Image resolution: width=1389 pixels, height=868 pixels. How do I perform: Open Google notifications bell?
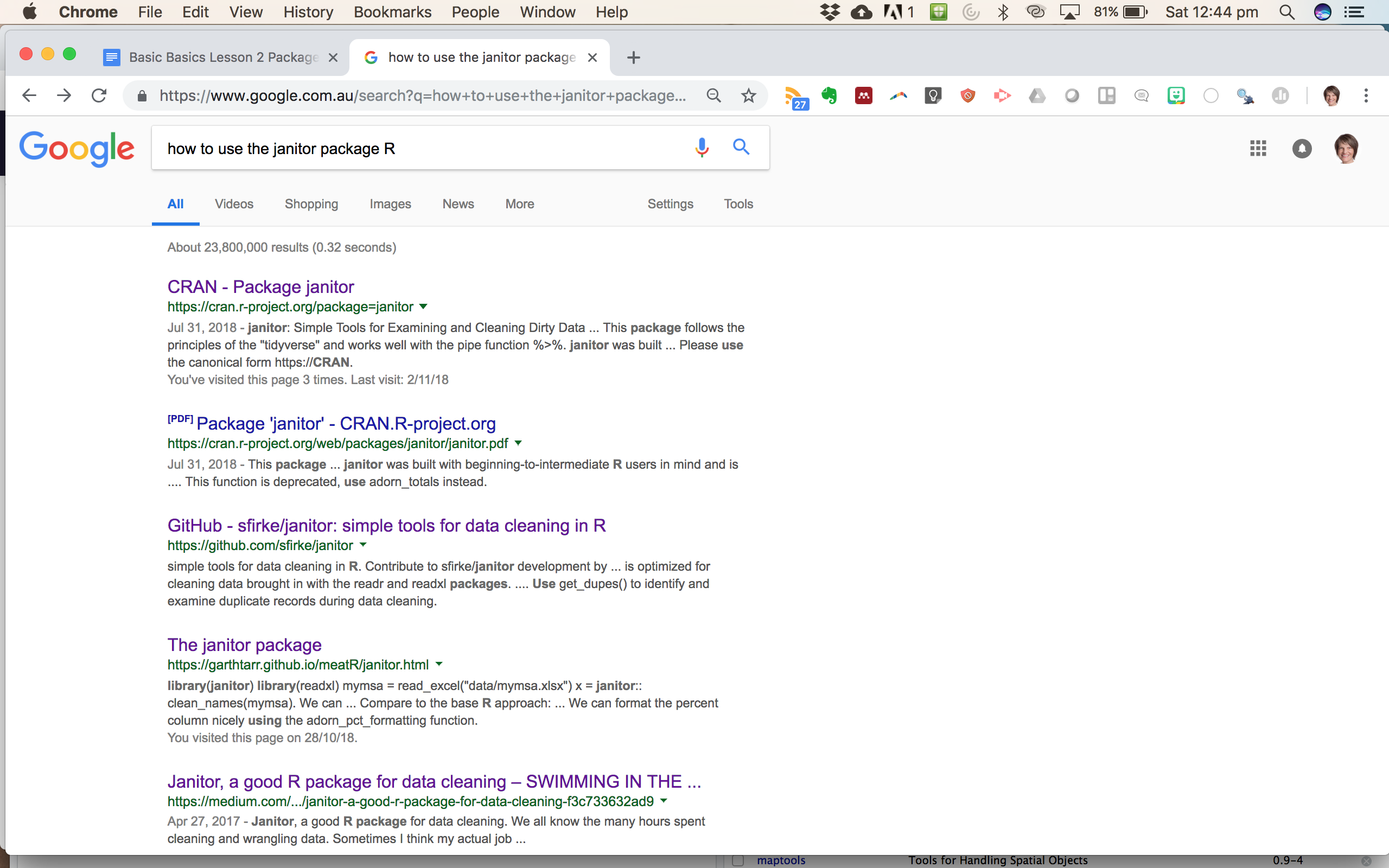1302,149
